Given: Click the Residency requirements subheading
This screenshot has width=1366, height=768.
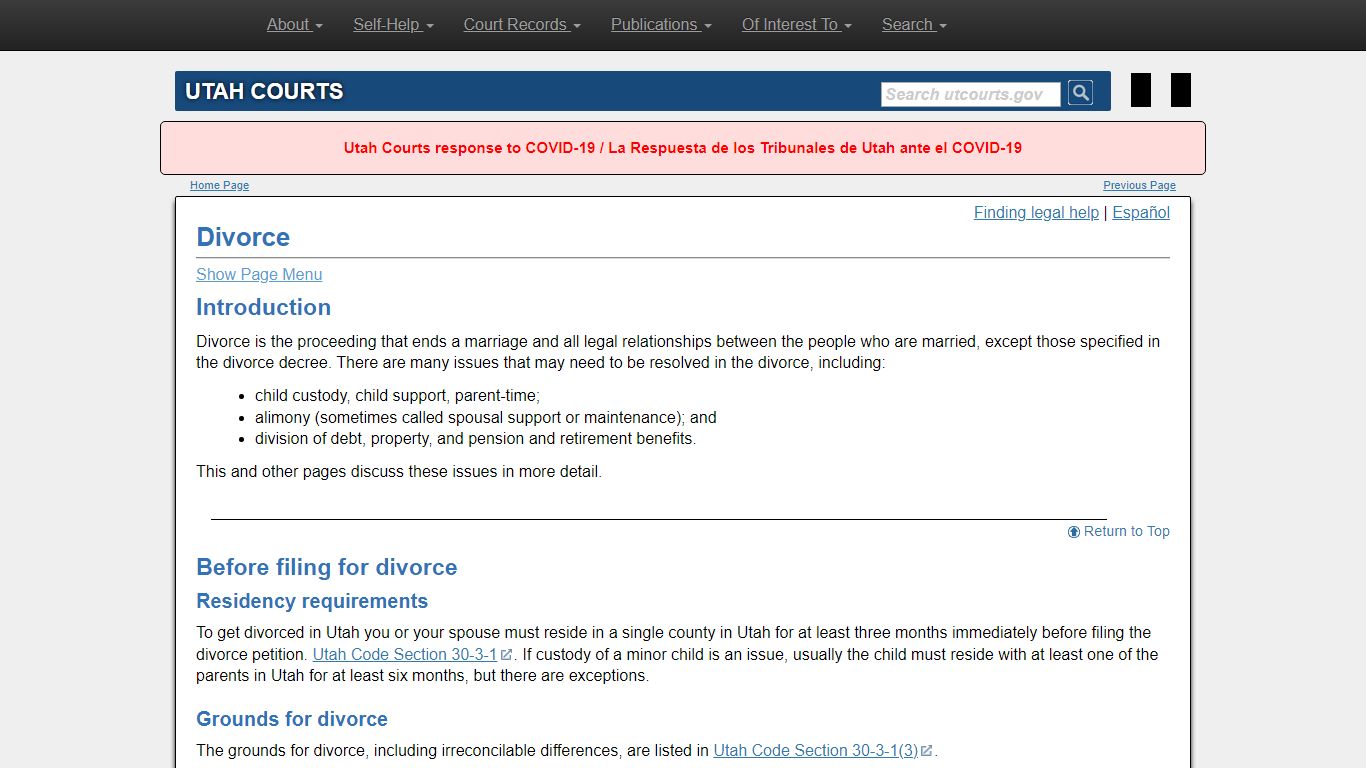Looking at the screenshot, I should click(312, 601).
